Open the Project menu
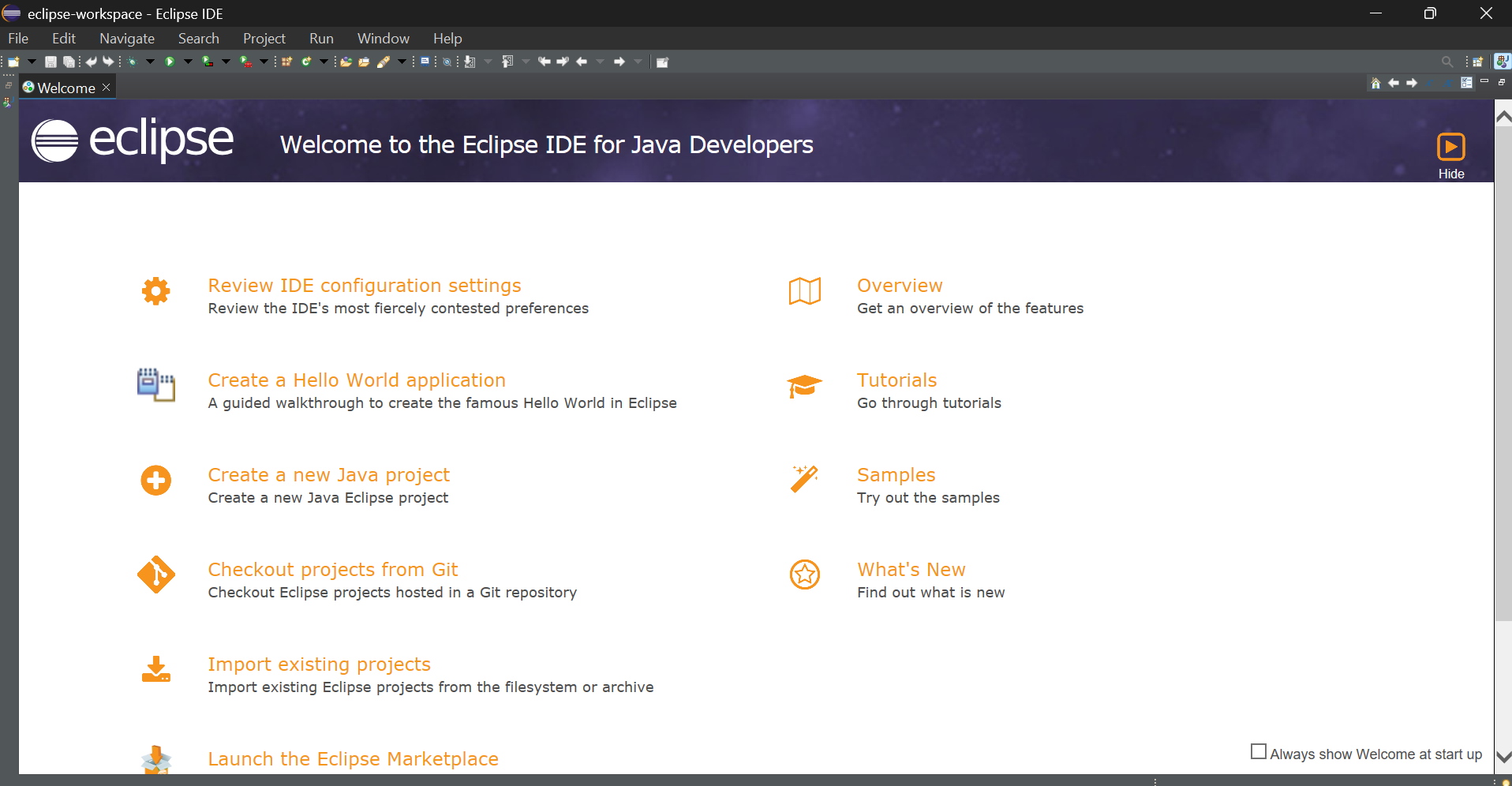The height and width of the screenshot is (786, 1512). (264, 39)
